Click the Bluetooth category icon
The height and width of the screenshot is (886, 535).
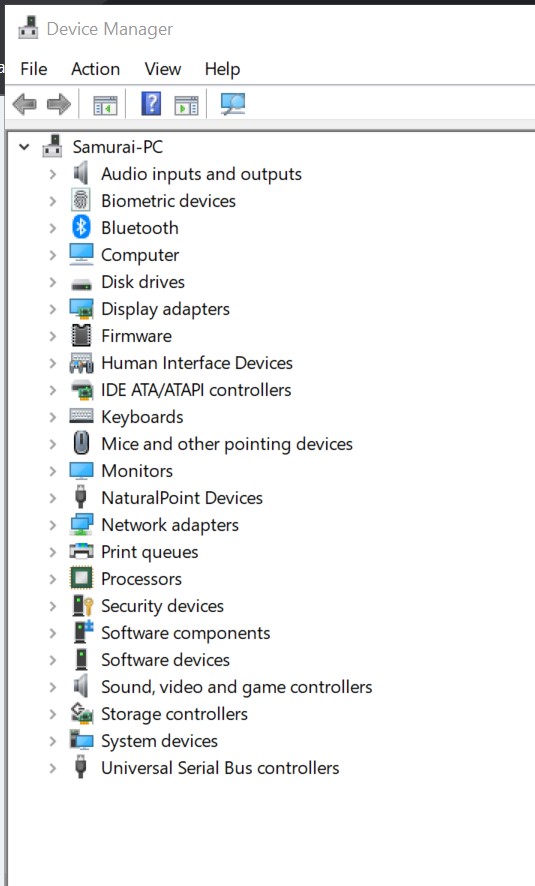[x=81, y=228]
